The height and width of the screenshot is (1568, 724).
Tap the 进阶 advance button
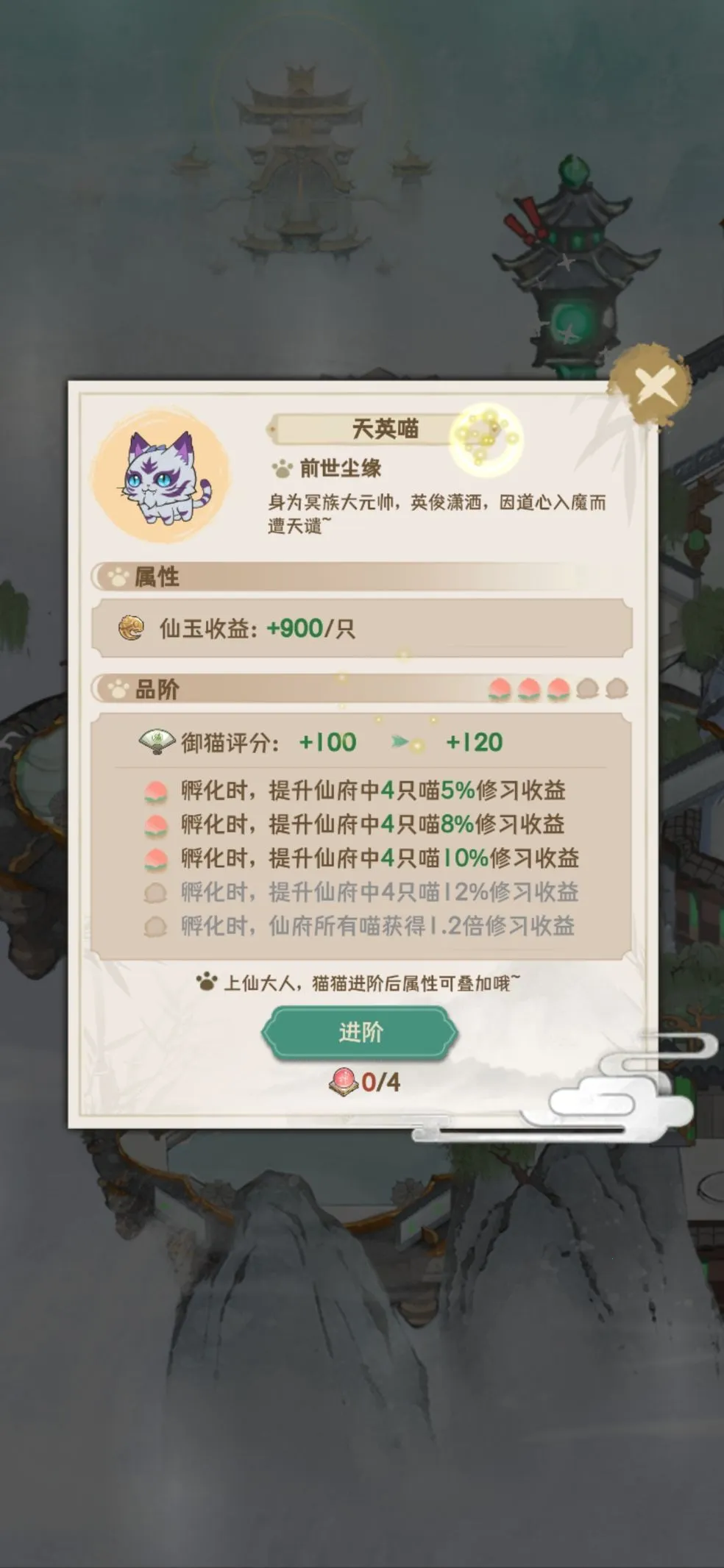tap(360, 1033)
